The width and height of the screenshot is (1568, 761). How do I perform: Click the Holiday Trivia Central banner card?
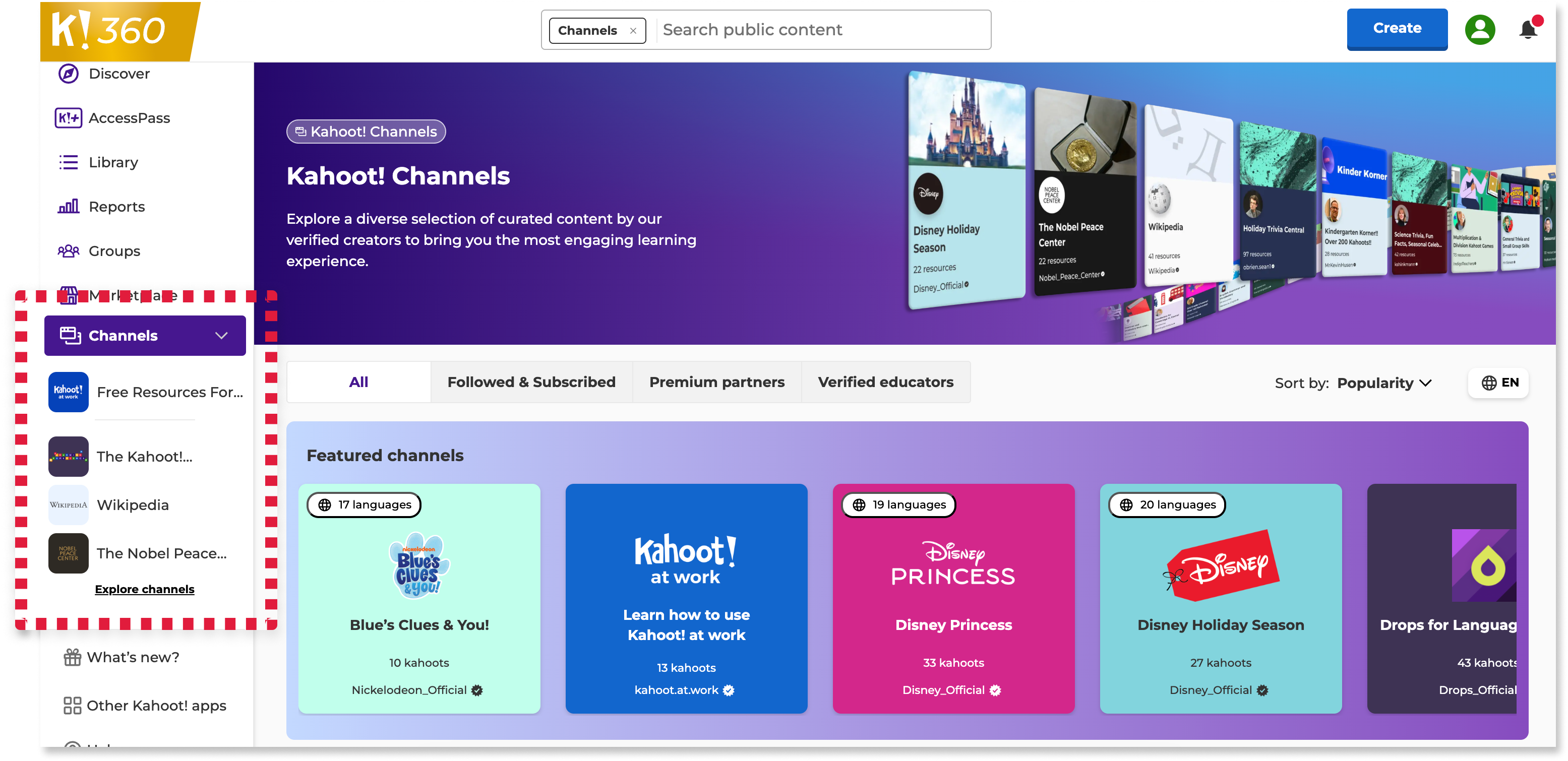(1277, 201)
